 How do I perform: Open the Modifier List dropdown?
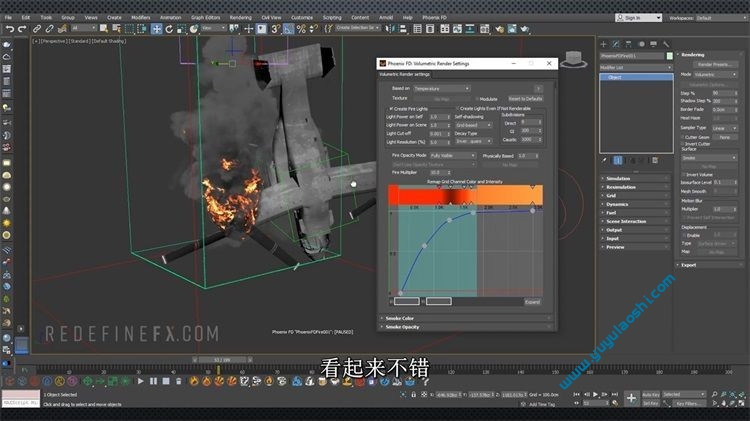coord(636,67)
